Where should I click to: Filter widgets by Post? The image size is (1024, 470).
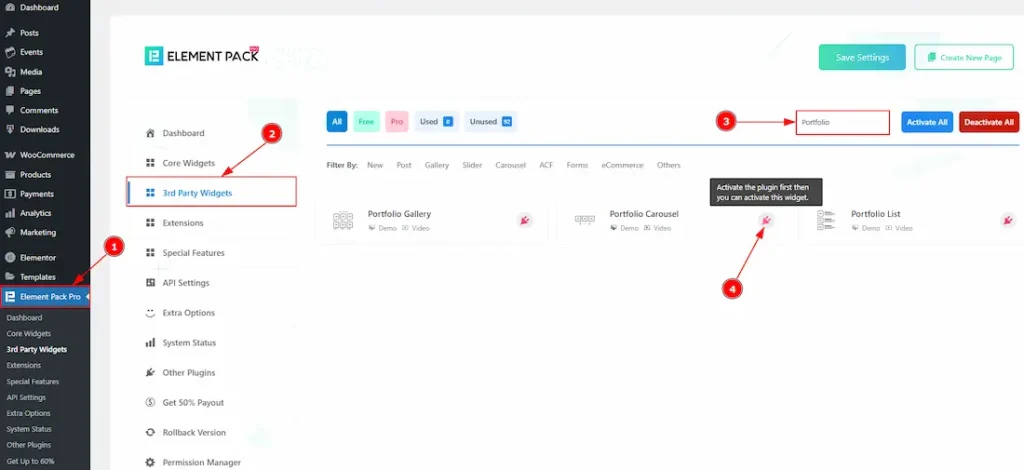pyautogui.click(x=404, y=166)
